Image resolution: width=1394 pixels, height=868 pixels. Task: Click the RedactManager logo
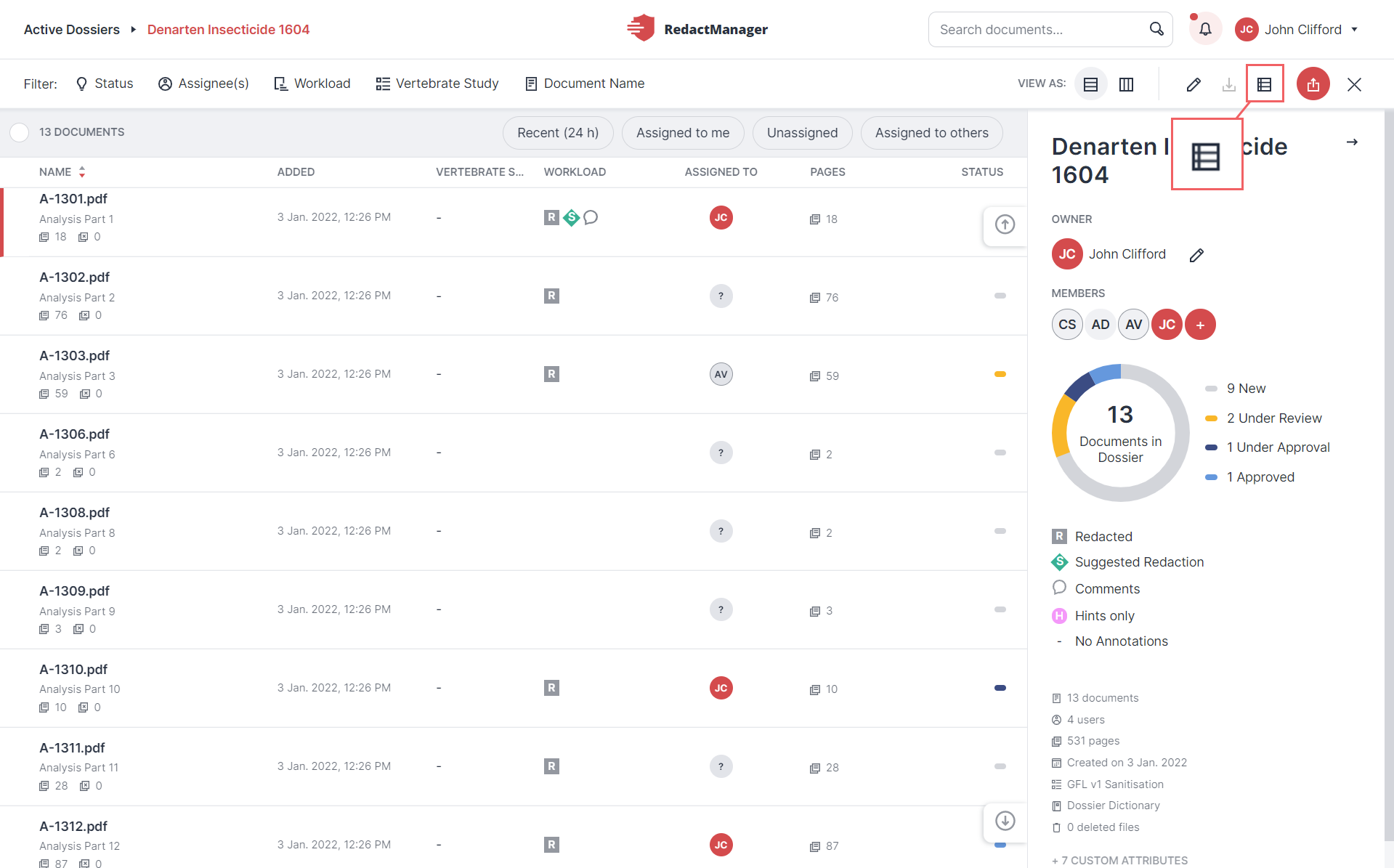coord(697,29)
